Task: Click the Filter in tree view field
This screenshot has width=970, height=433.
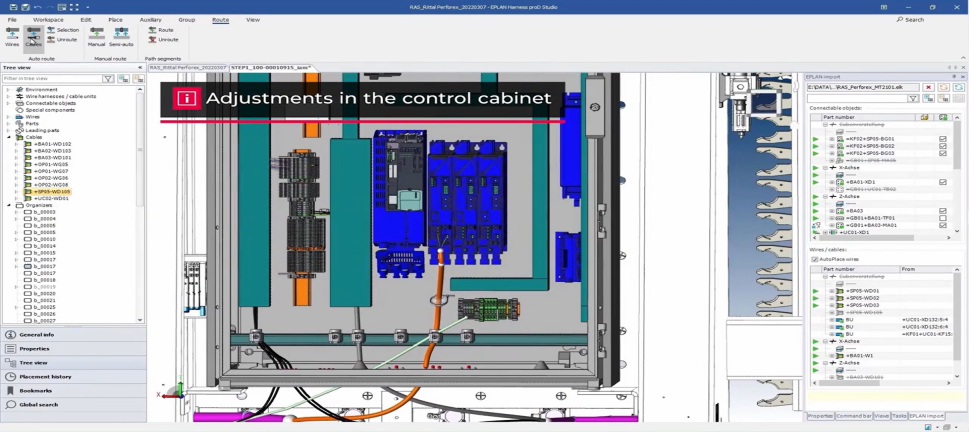Action: 53,79
